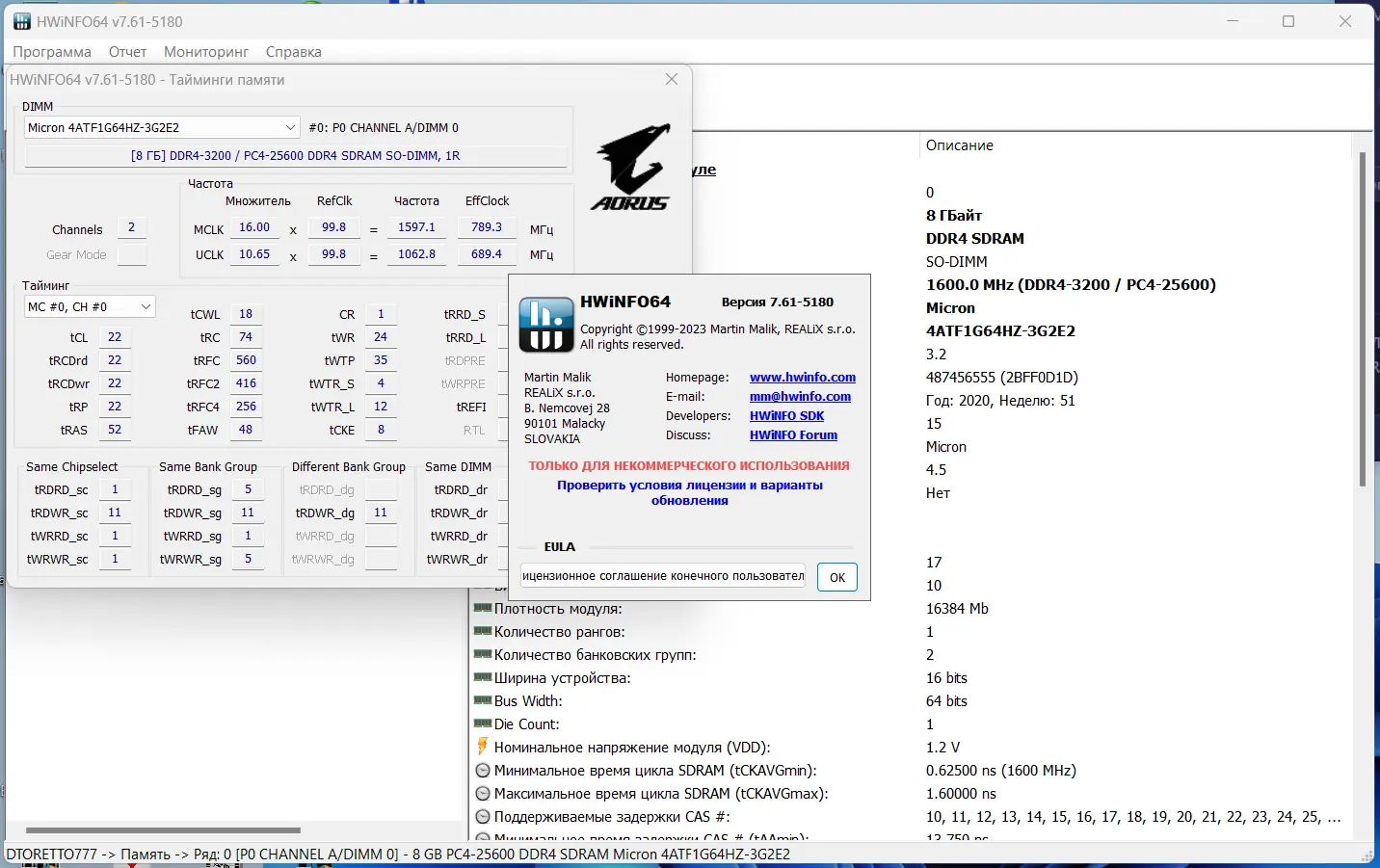Open the Справка menu

(x=294, y=52)
